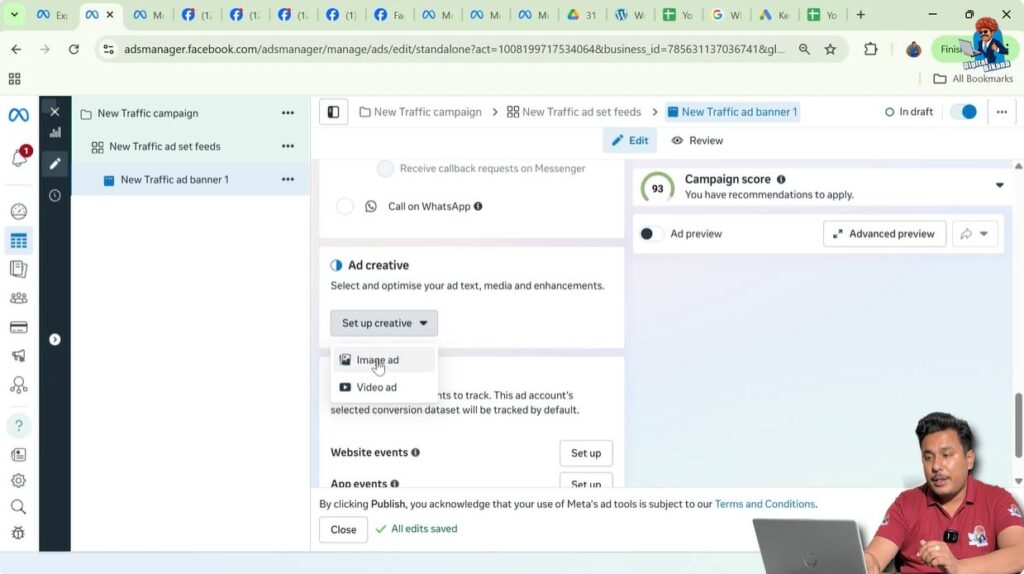The image size is (1024, 574).
Task: Select New Traffic ad set feeds tree item
Action: click(164, 147)
